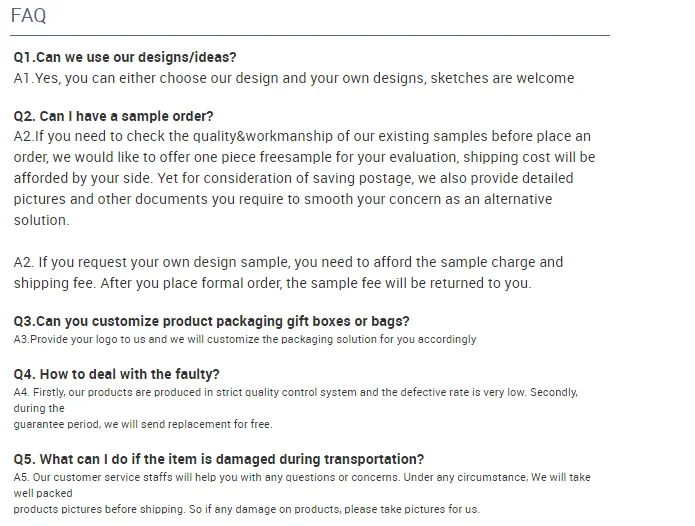Screen dimensions: 695x526
Task: Select the question about using our designs/ideas
Action: pyautogui.click(x=125, y=57)
